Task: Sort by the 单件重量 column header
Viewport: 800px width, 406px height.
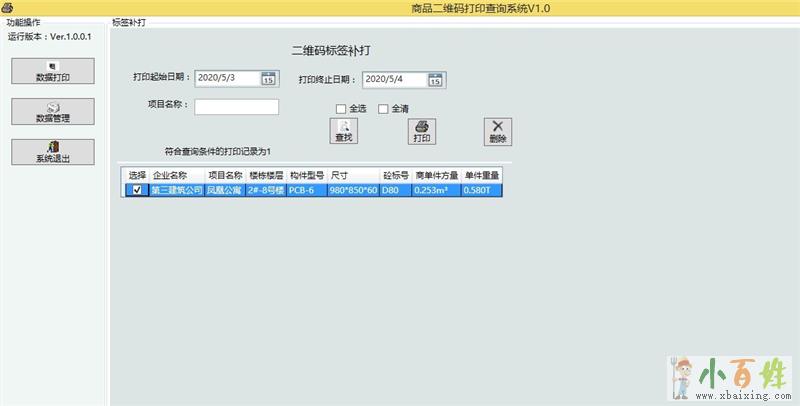Action: click(x=481, y=175)
